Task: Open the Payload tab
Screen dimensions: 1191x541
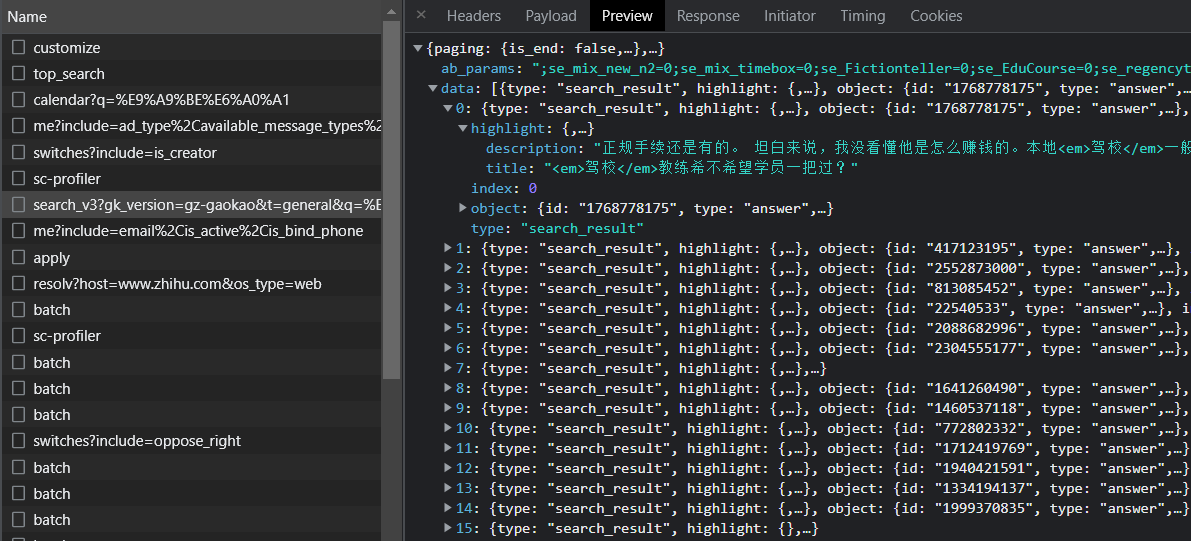Action: pyautogui.click(x=551, y=16)
